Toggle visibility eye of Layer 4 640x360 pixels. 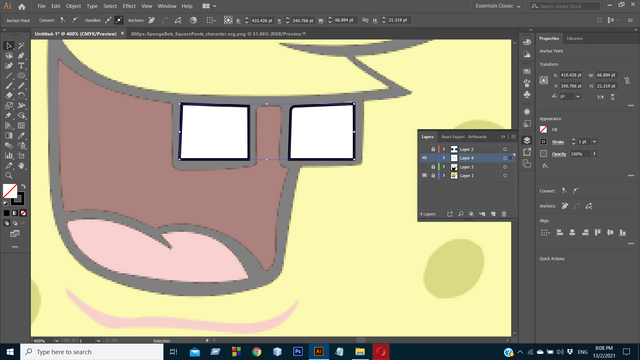click(x=424, y=158)
